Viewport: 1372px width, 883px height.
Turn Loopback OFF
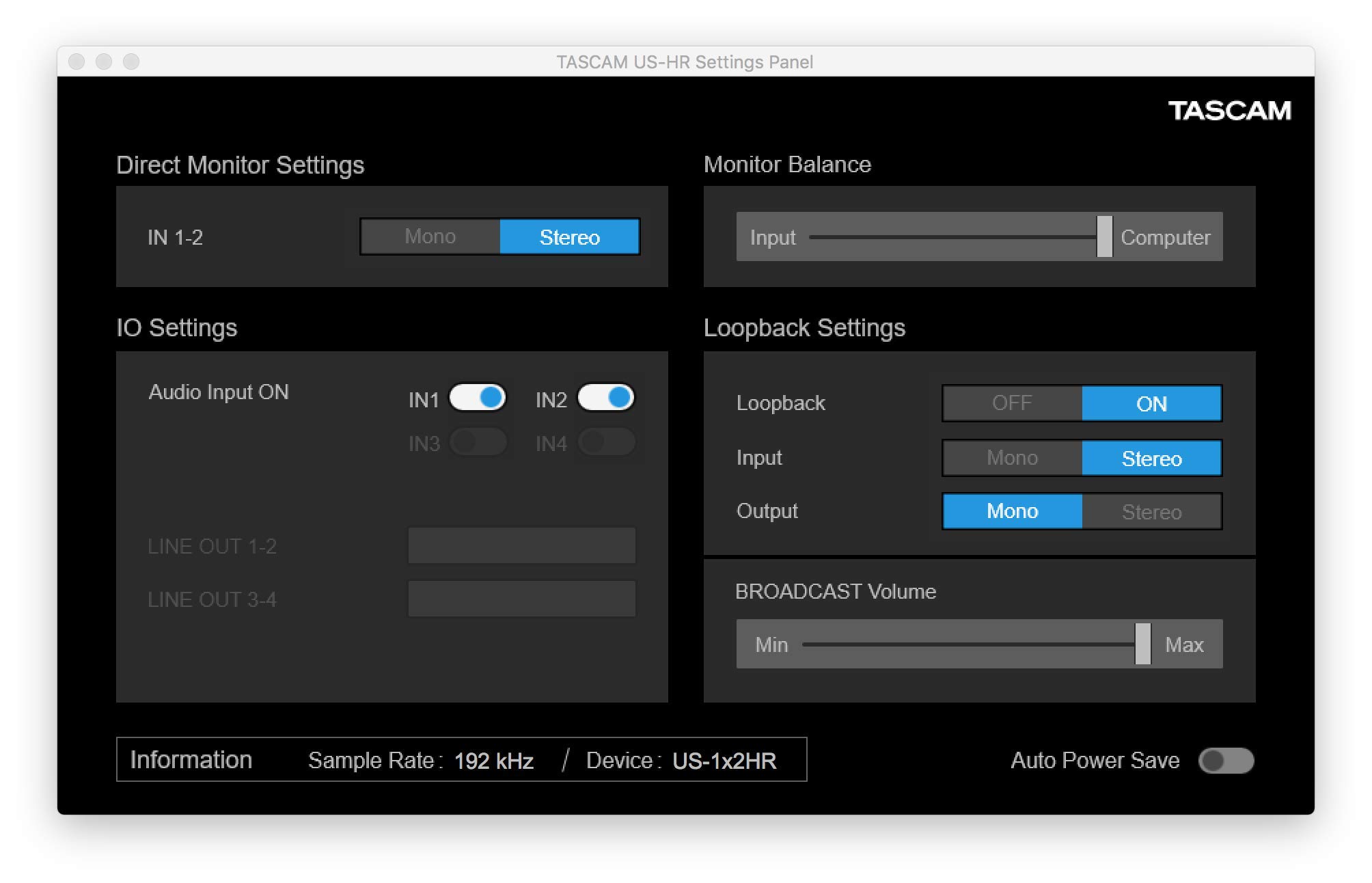(x=1012, y=403)
